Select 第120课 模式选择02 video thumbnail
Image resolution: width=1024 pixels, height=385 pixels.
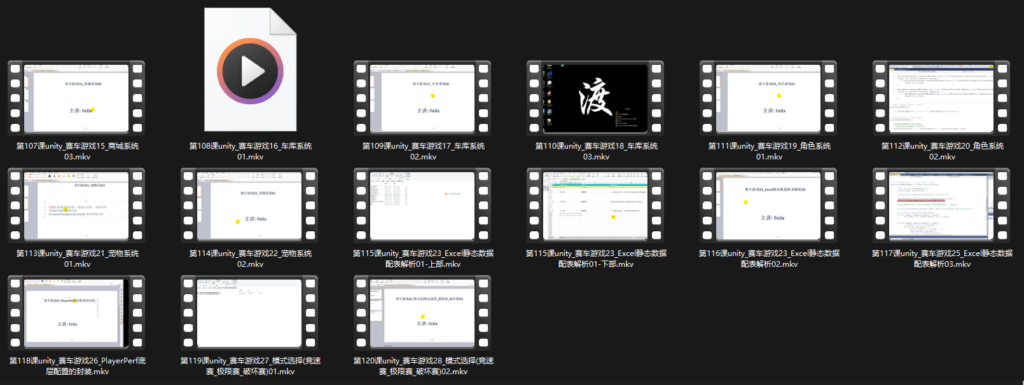coord(423,313)
